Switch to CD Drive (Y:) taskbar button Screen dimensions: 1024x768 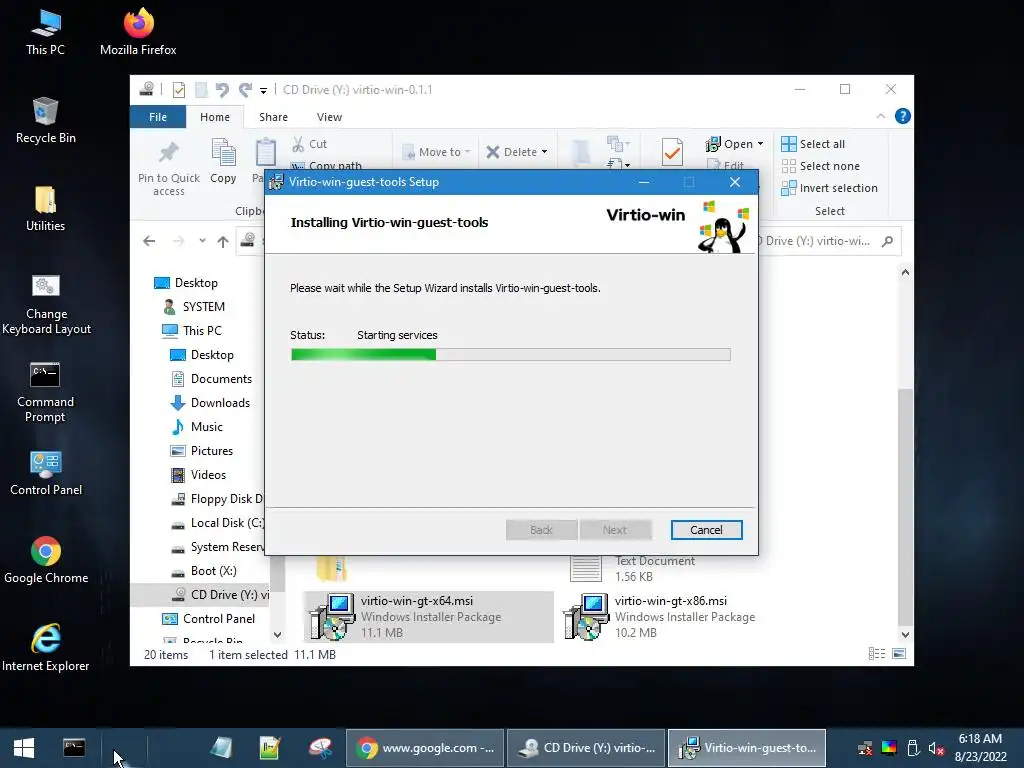586,748
